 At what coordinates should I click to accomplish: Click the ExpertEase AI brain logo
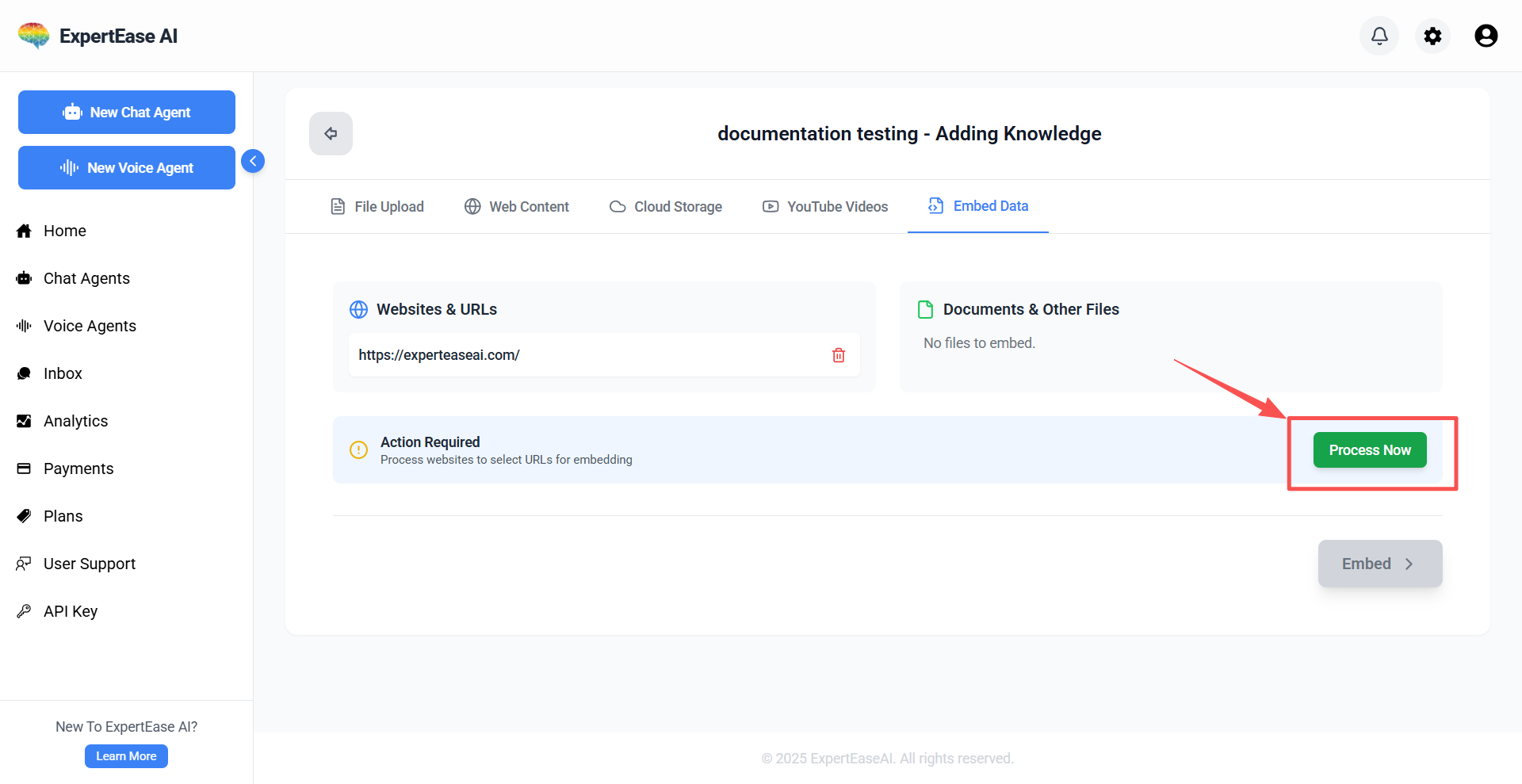coord(33,36)
